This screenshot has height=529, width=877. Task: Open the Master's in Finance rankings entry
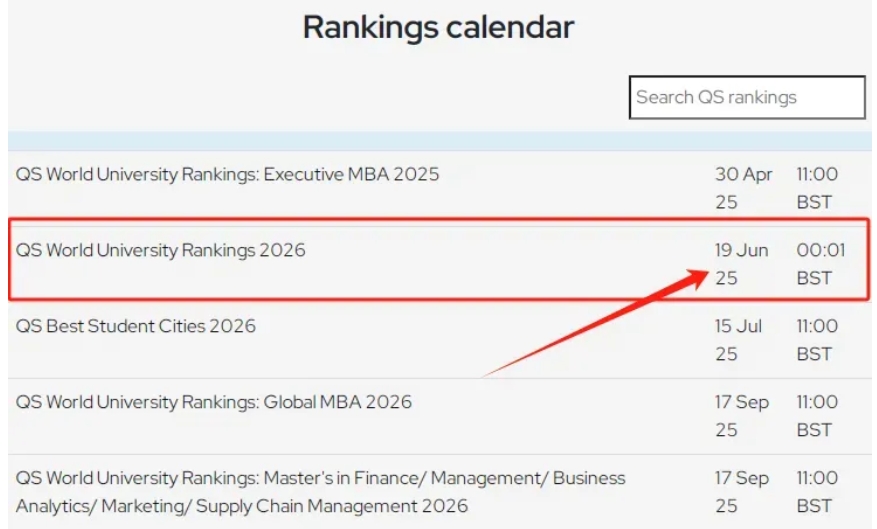(x=320, y=491)
